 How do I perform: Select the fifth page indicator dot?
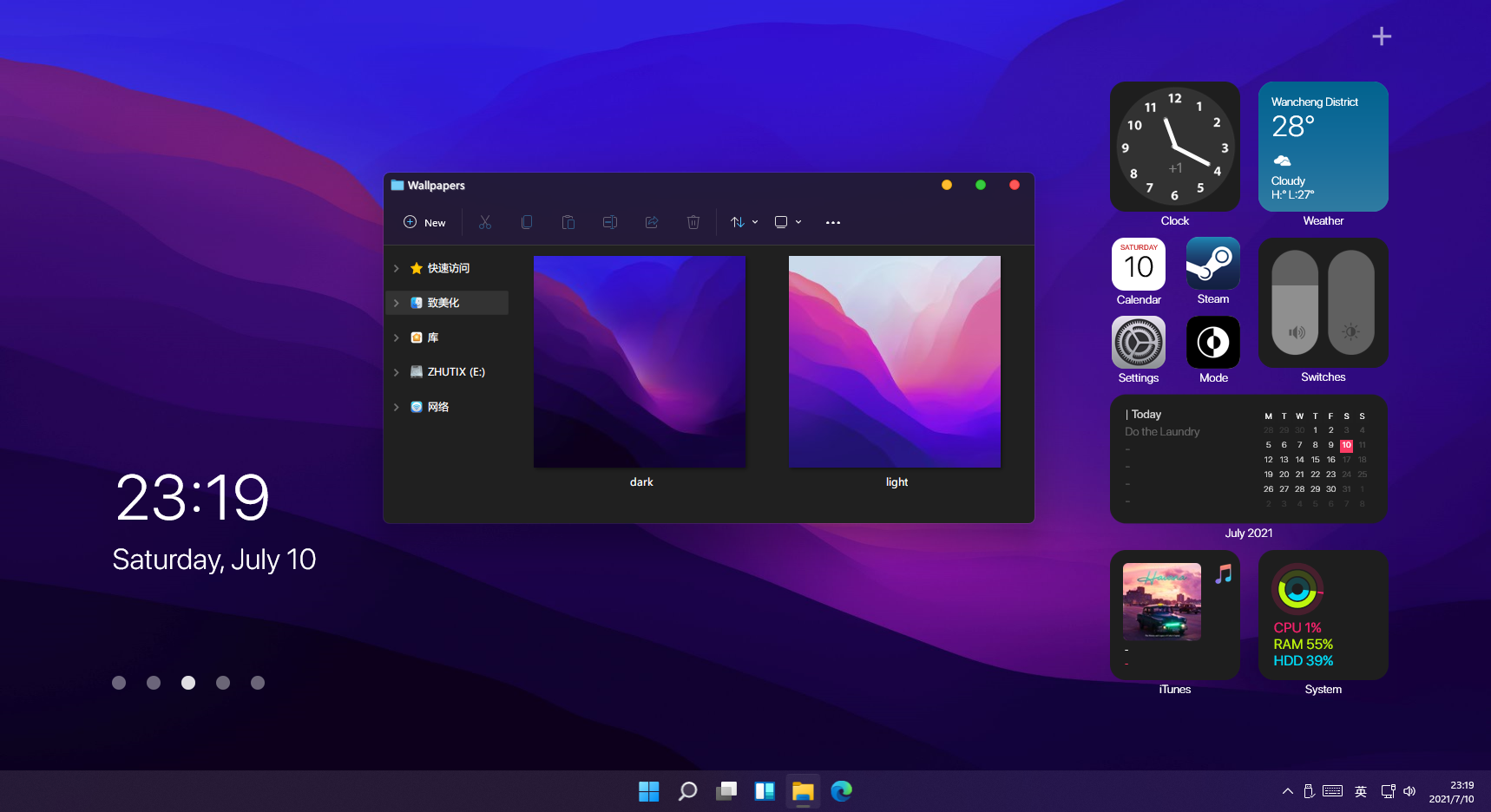(258, 683)
